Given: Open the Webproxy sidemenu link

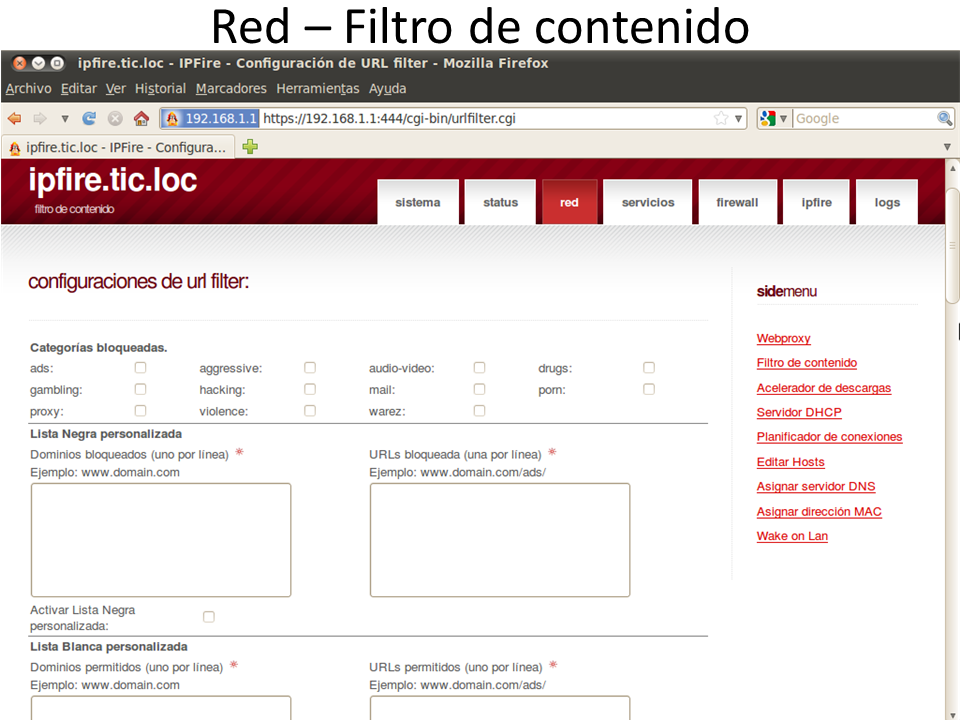Looking at the screenshot, I should click(783, 339).
